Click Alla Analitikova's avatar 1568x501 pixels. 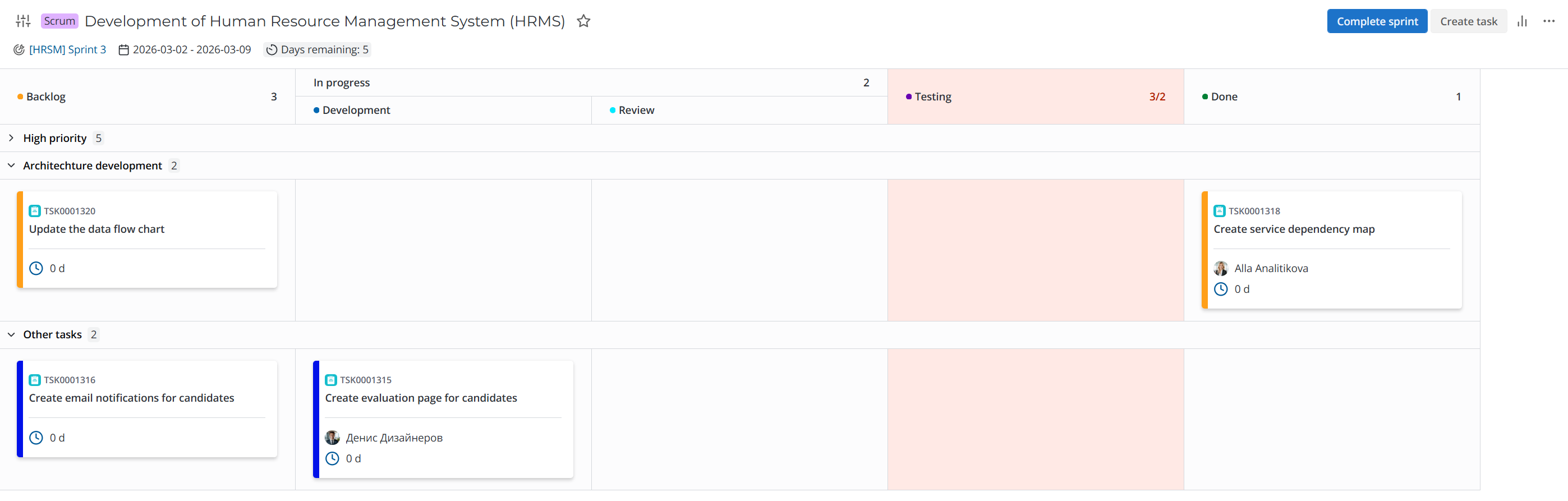pos(1220,269)
